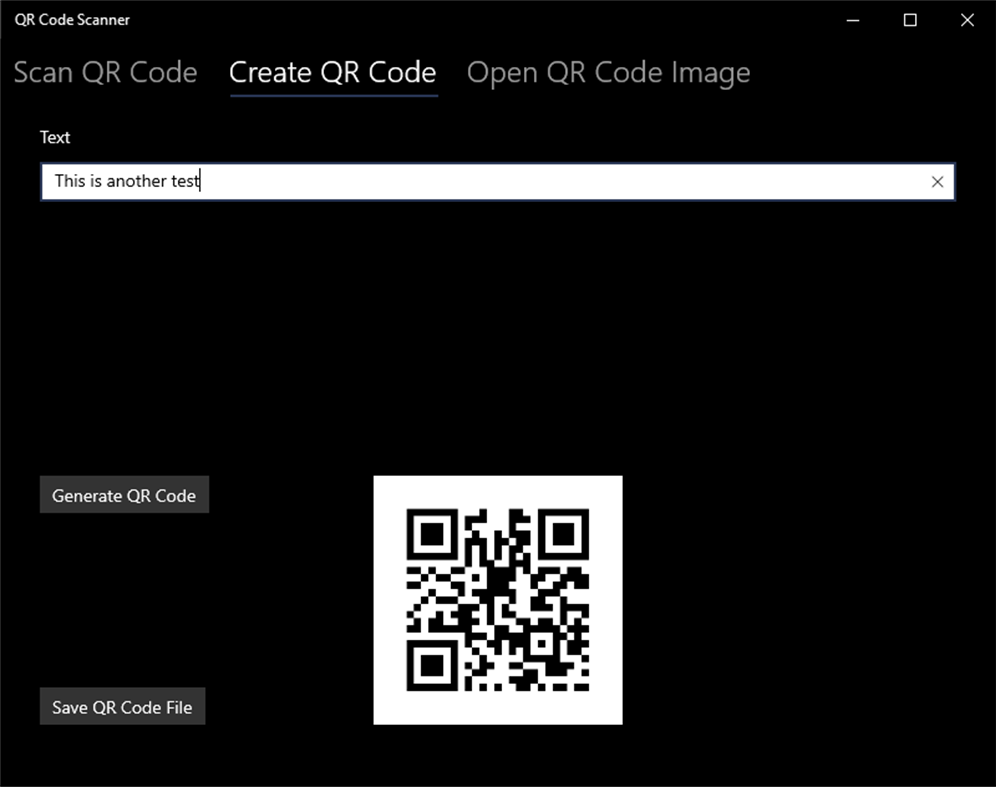Place cursor after the word test

(x=199, y=181)
